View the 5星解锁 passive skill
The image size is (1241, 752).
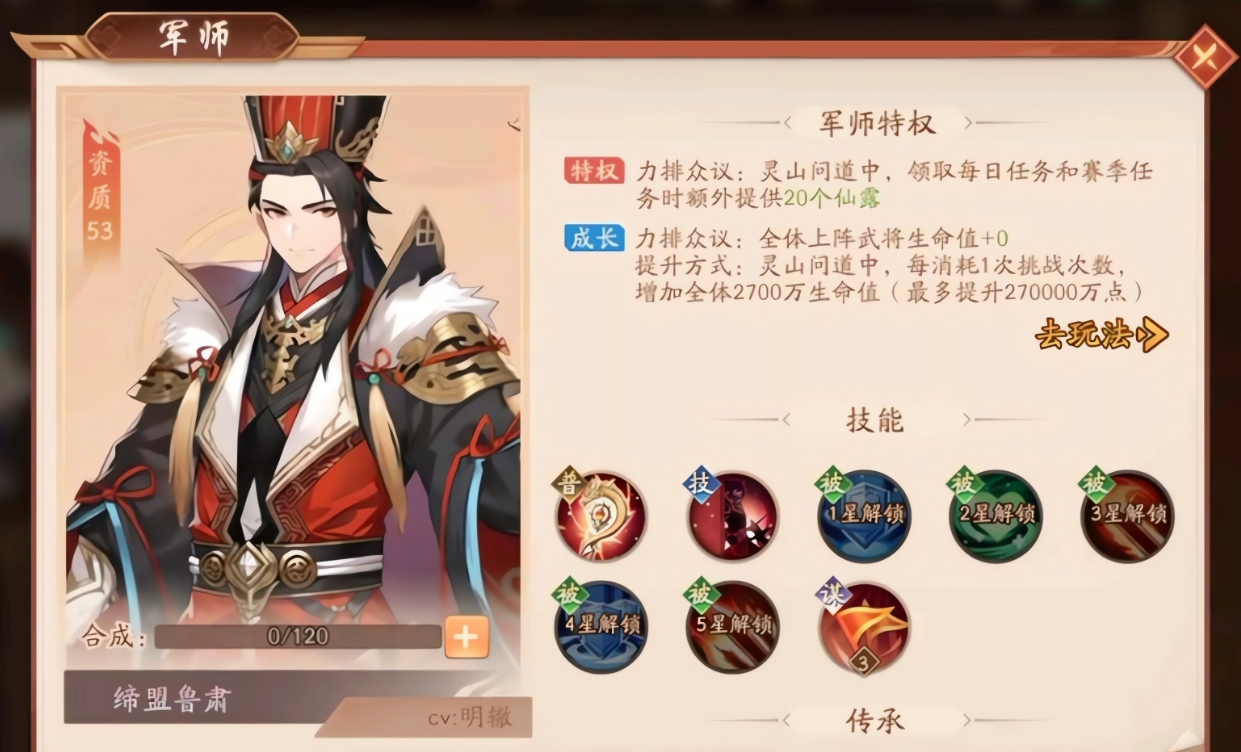coord(733,626)
